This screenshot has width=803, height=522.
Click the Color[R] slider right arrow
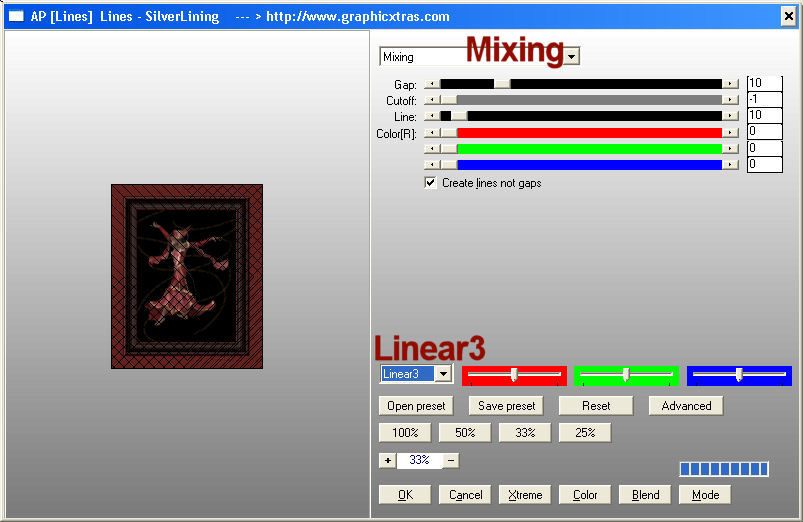click(x=730, y=133)
